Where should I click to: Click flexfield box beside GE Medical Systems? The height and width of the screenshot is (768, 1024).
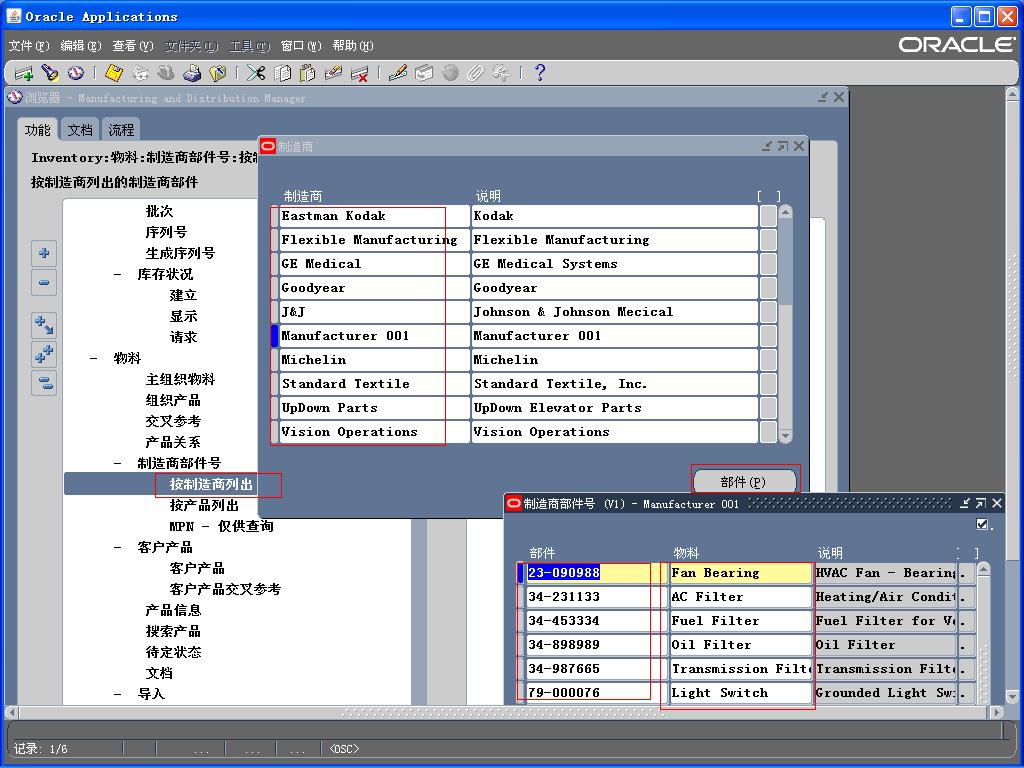(x=769, y=264)
